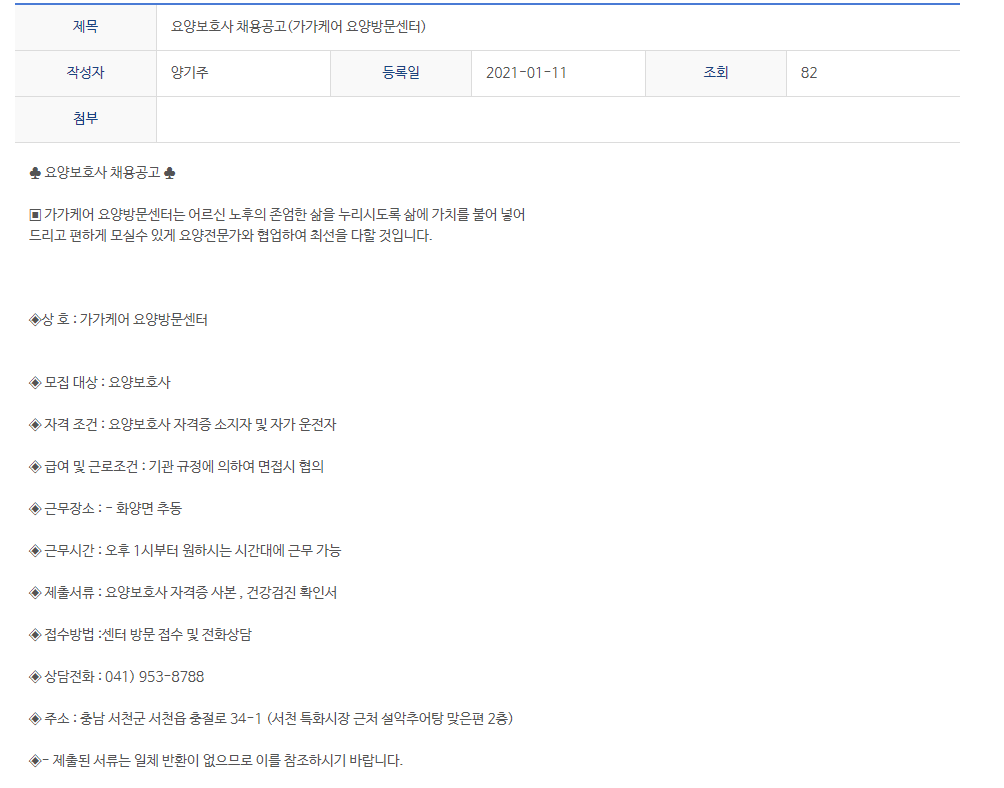Click the 주소 충남 서천군 address line

(271, 719)
